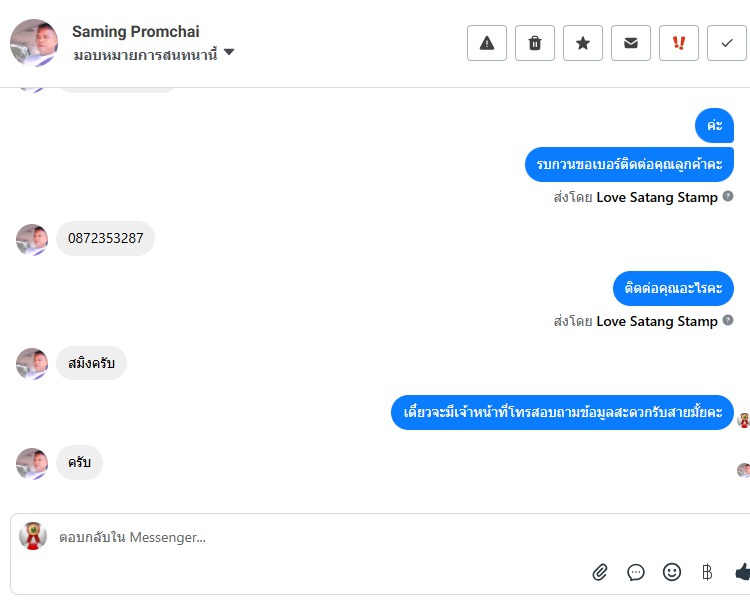Flag conversation with red exclamation marks

coord(679,43)
